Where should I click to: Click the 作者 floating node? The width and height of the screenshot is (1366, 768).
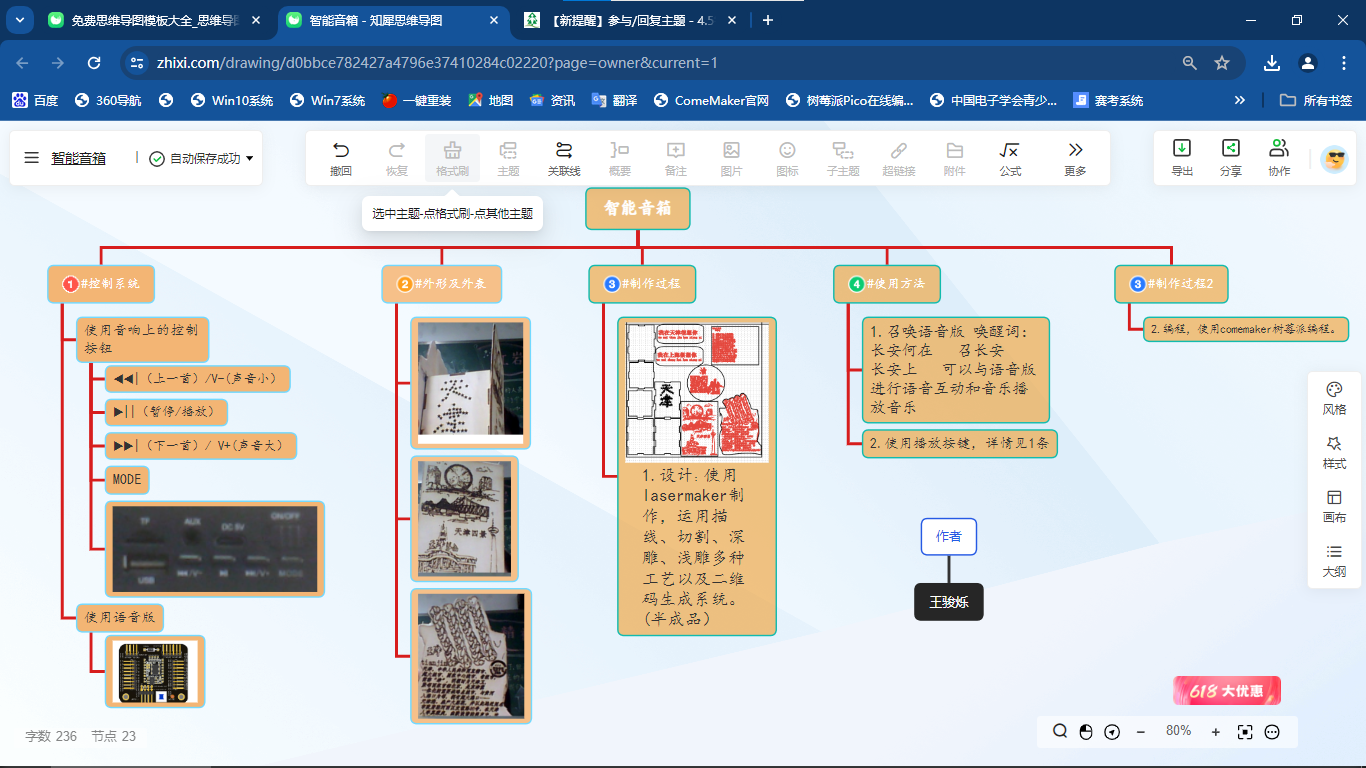pos(949,537)
